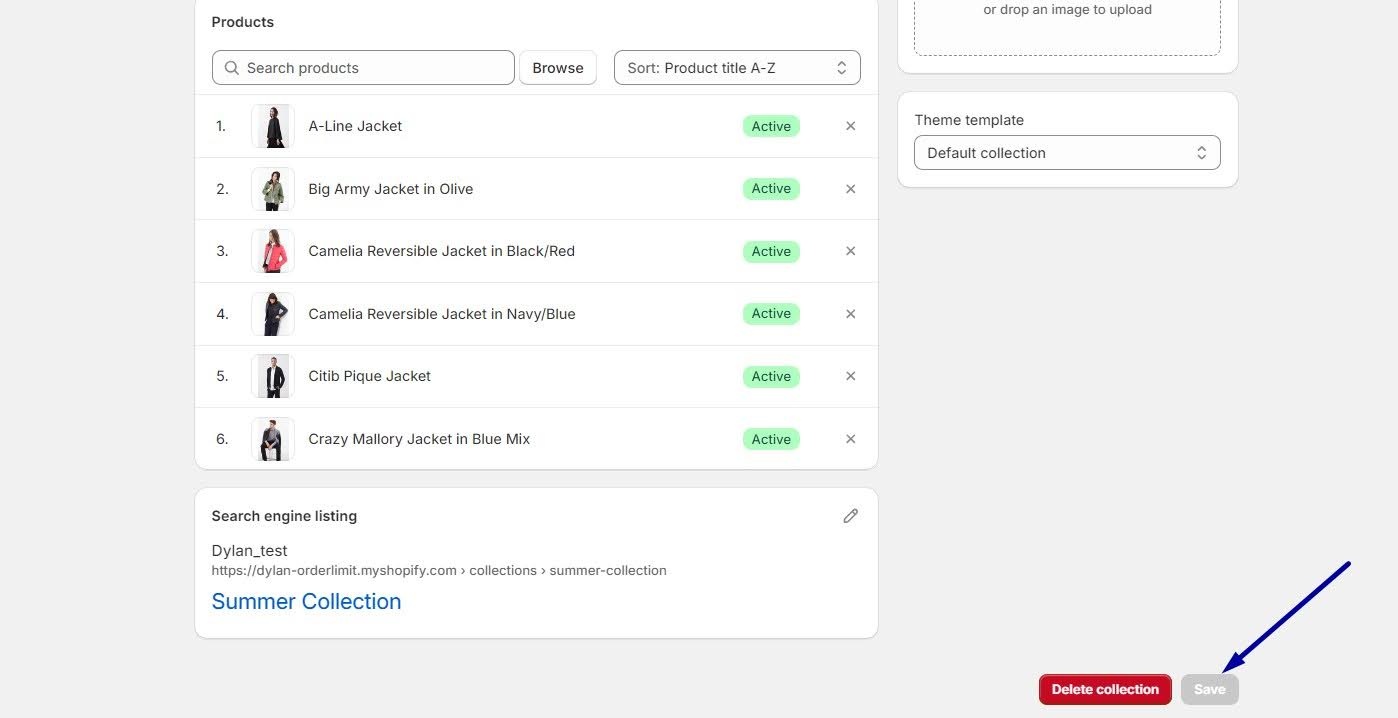
Task: Open Camelia Black/Red jacket thumbnail
Action: tap(273, 251)
